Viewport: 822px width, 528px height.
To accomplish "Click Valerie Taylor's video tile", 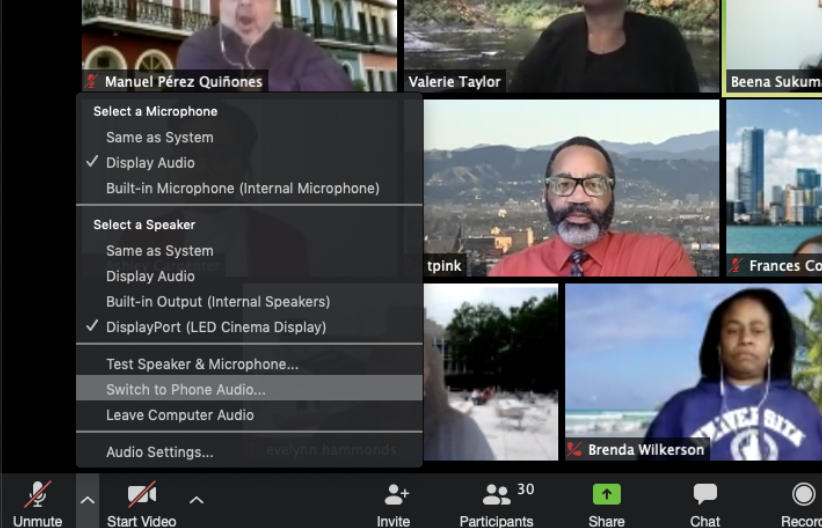I will (561, 46).
